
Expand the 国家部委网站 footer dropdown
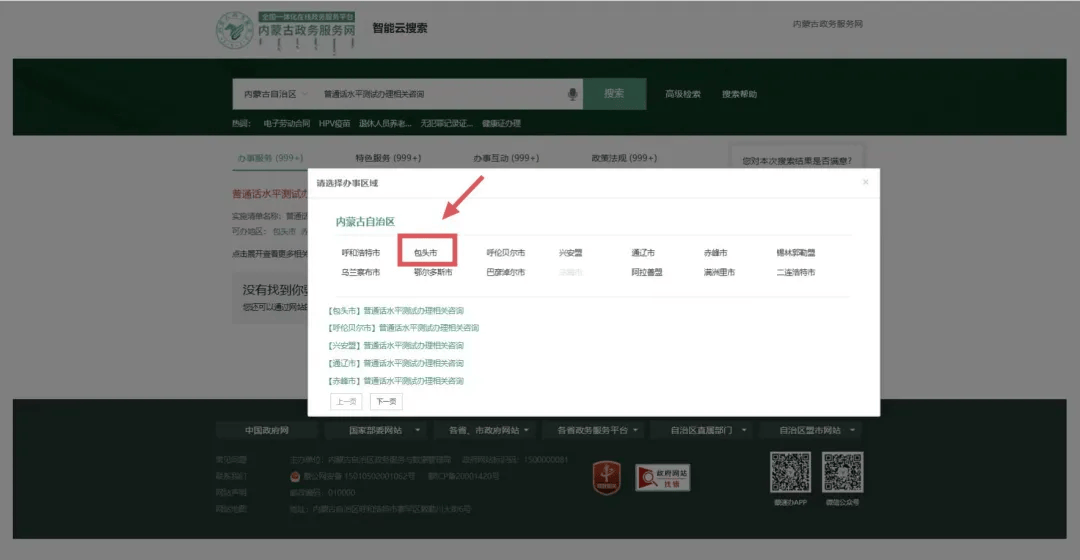[x=385, y=430]
